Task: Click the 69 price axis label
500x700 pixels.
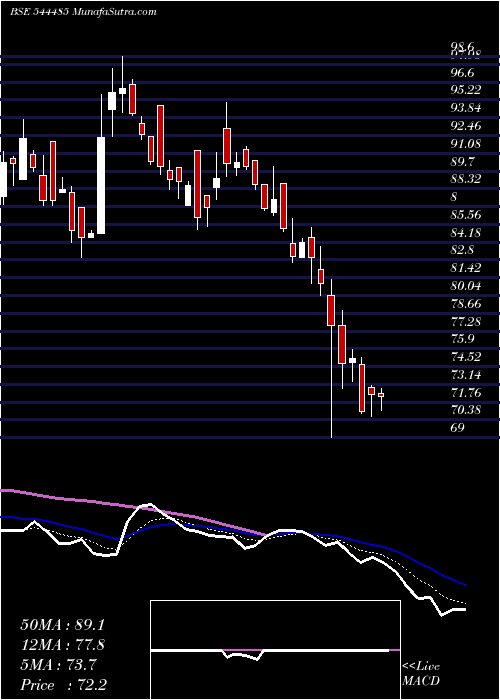Action: [x=458, y=428]
